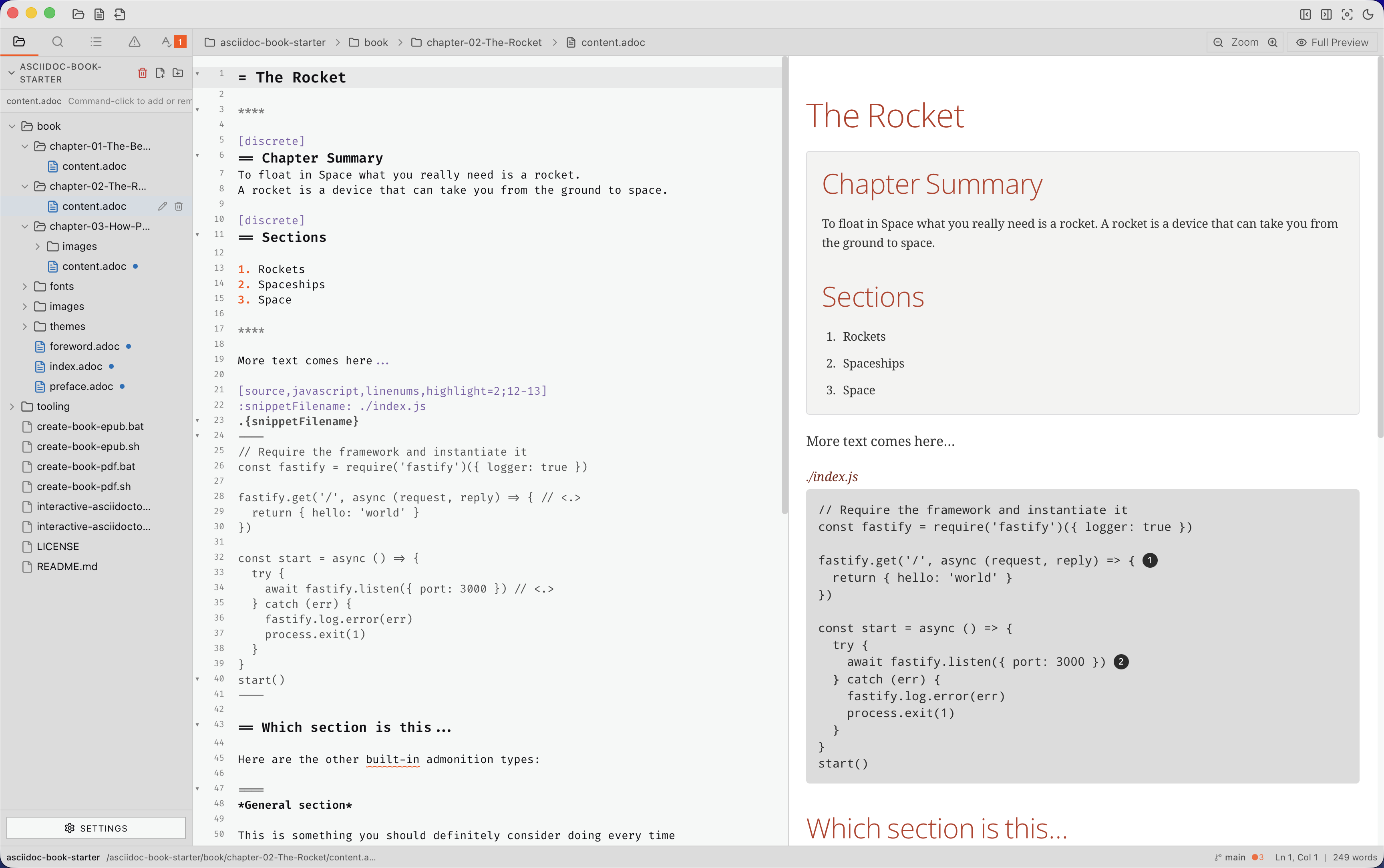Fold Which section heading at line 43

click(x=197, y=725)
